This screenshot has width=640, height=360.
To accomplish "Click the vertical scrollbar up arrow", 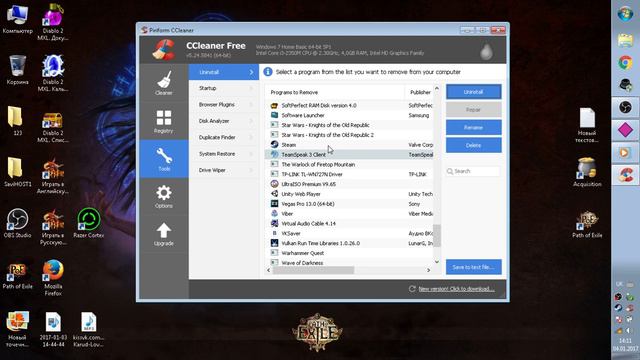I will 437,89.
